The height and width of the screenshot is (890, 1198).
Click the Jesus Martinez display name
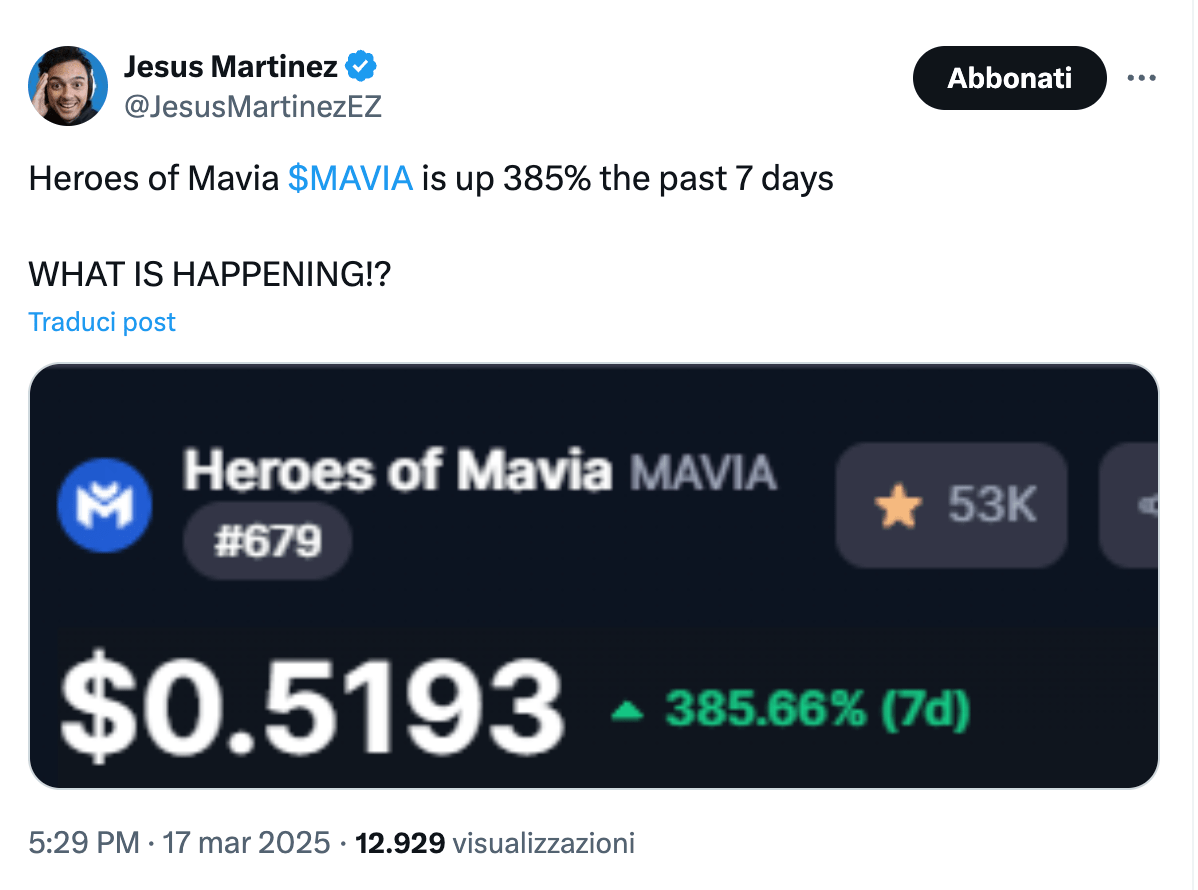click(231, 67)
